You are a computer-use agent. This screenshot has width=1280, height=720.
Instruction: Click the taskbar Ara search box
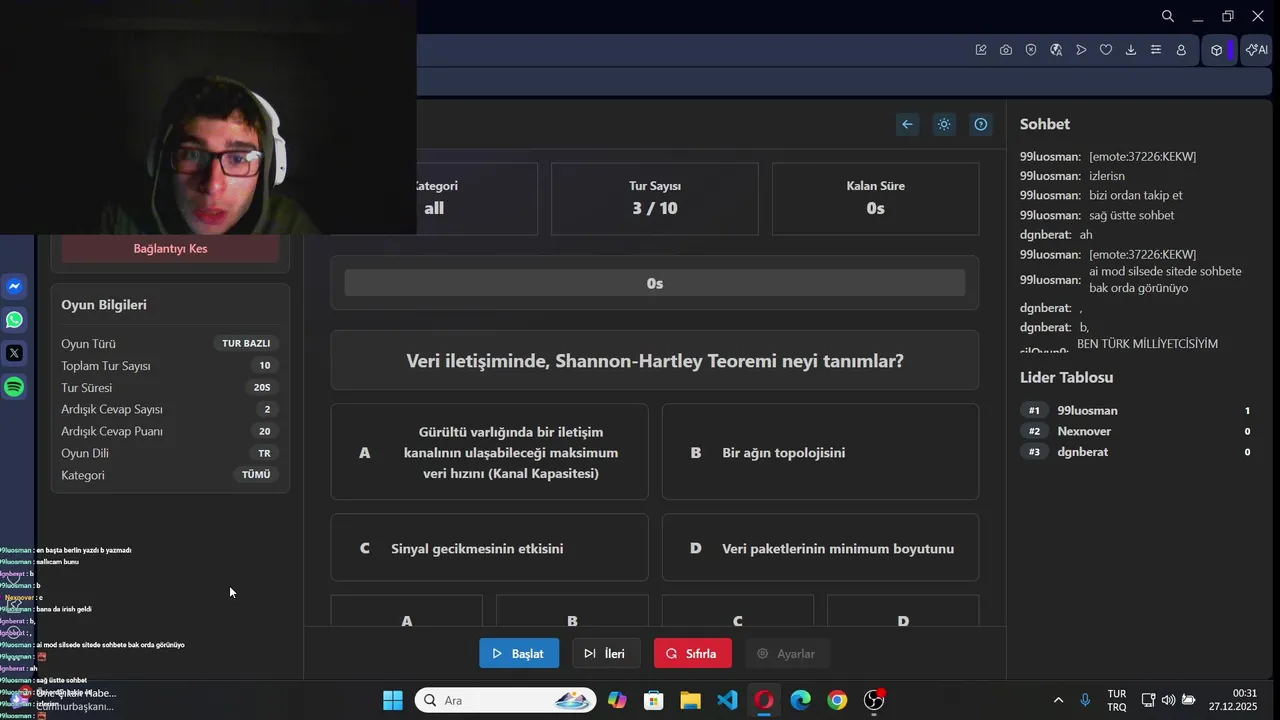(x=505, y=700)
